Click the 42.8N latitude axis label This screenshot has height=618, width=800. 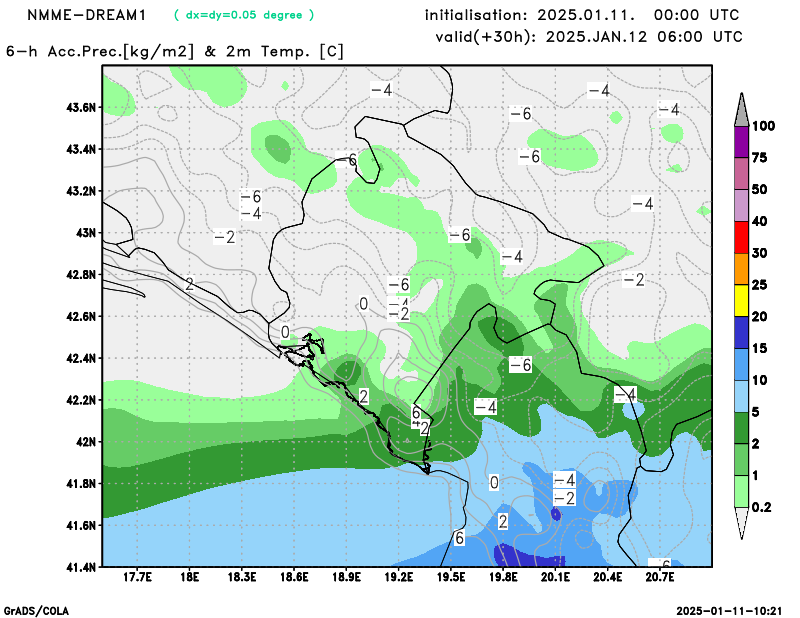click(x=81, y=275)
